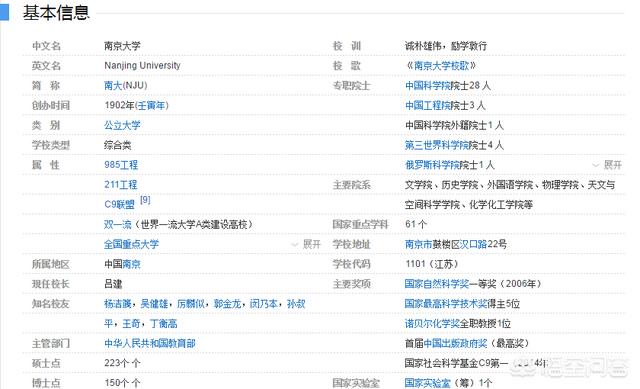Open the 国家自然科学奖 link
This screenshot has height=389, width=640.
(437, 284)
